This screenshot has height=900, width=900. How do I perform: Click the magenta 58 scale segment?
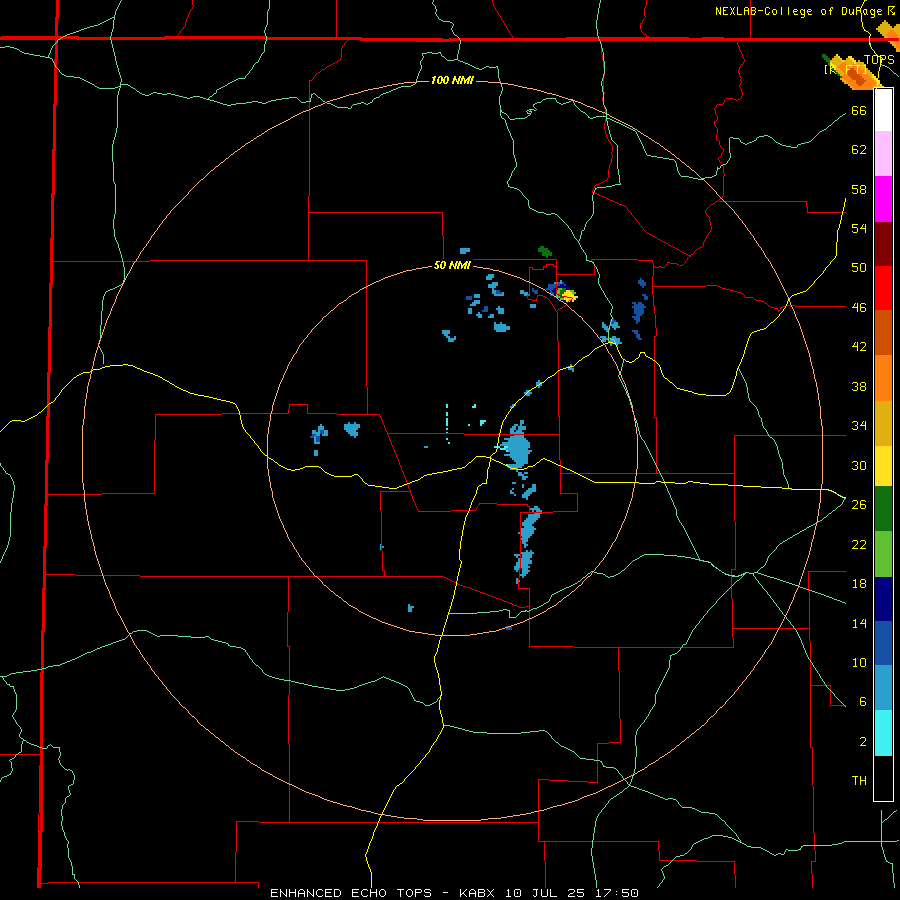883,199
